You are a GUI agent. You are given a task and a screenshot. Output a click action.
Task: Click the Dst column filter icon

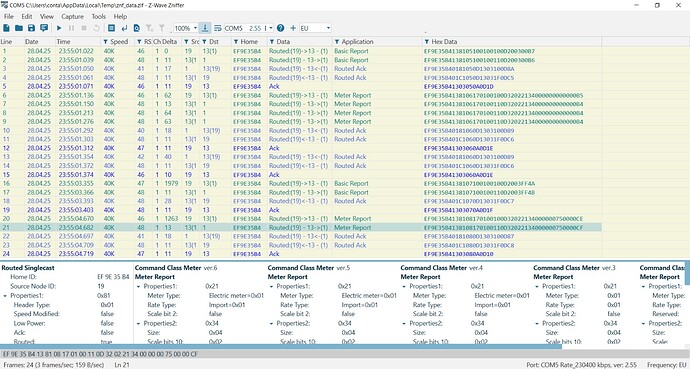204,42
